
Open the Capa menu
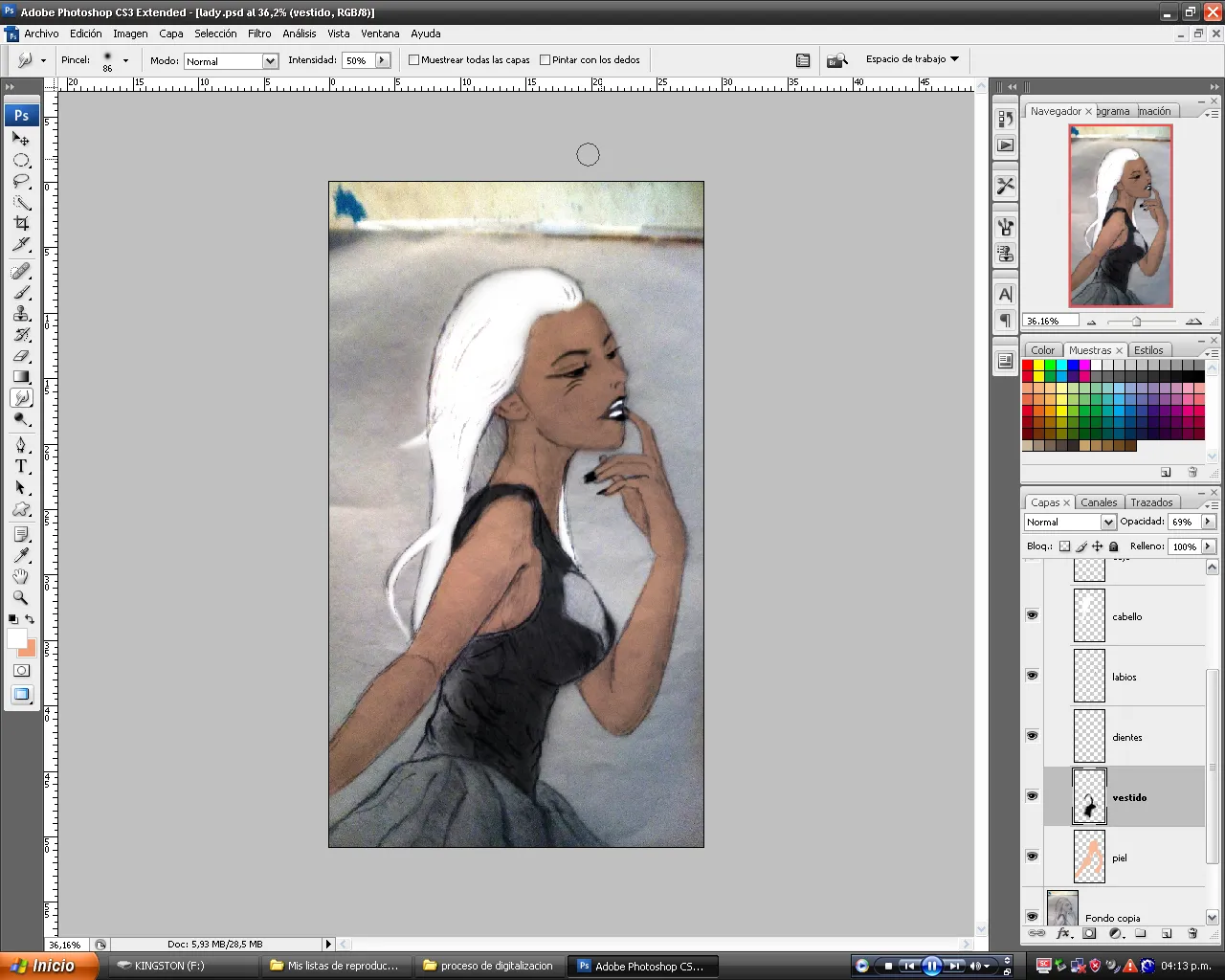171,33
